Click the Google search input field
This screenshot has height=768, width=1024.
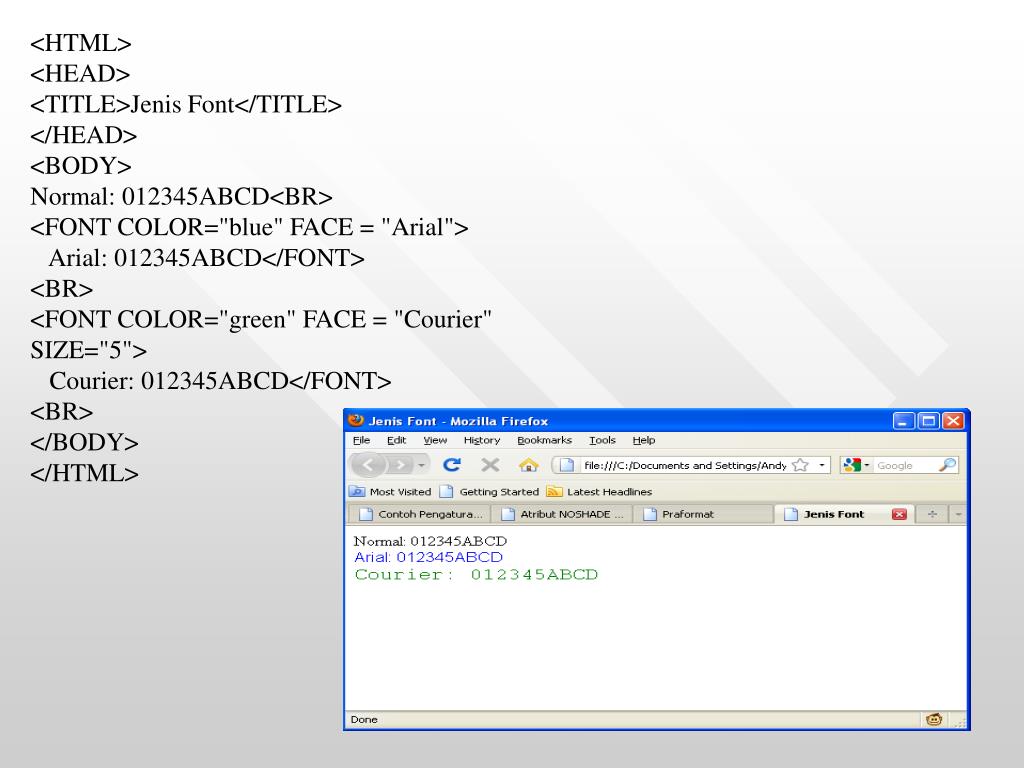tap(905, 465)
